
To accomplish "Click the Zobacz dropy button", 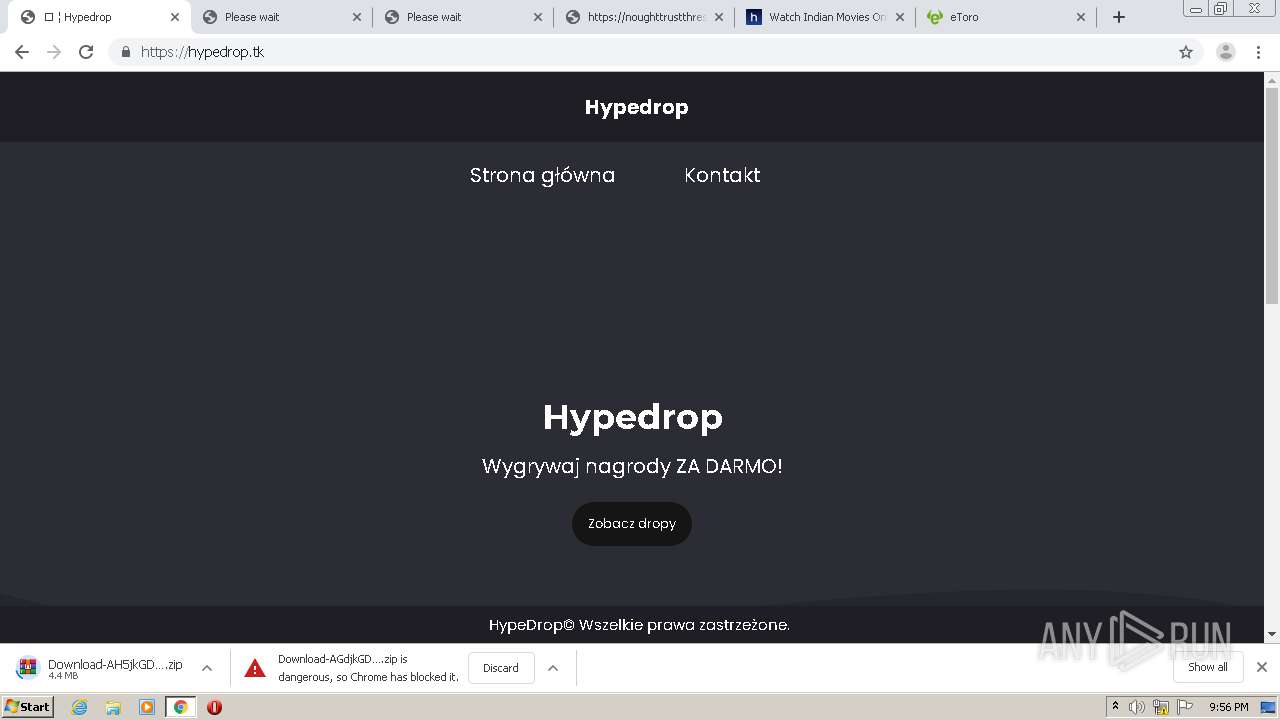I will [x=632, y=524].
